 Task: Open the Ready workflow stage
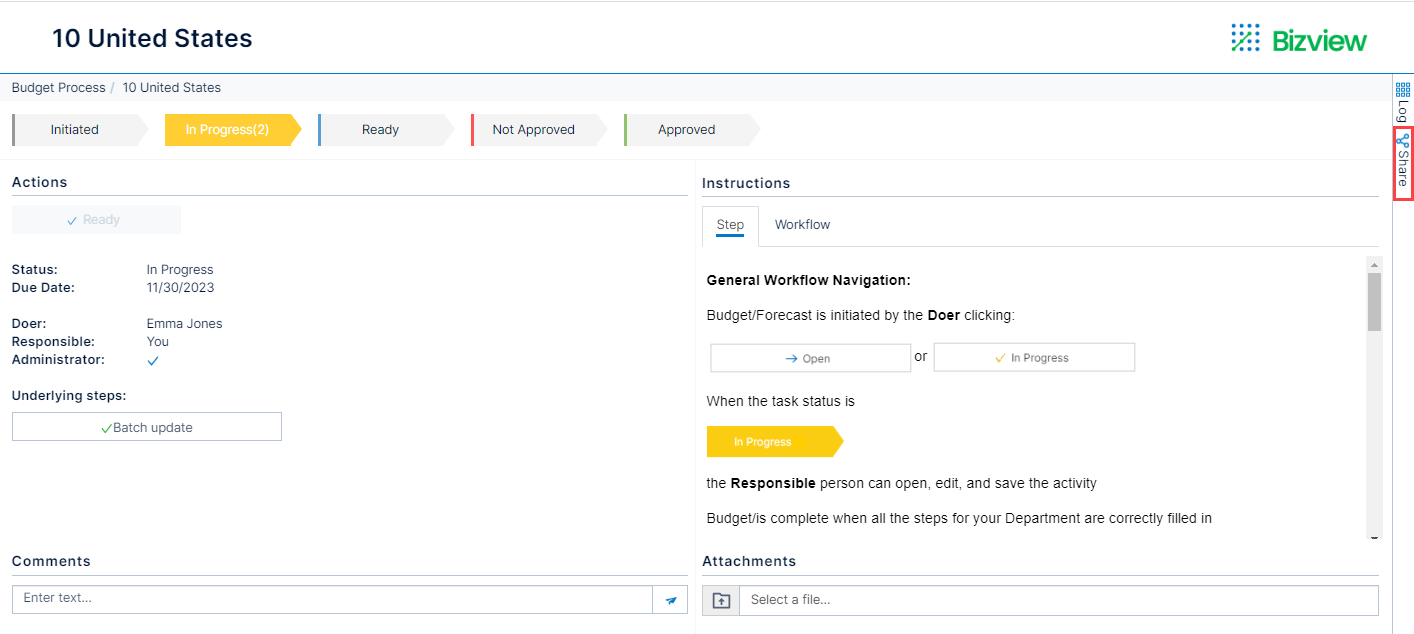[x=381, y=129]
